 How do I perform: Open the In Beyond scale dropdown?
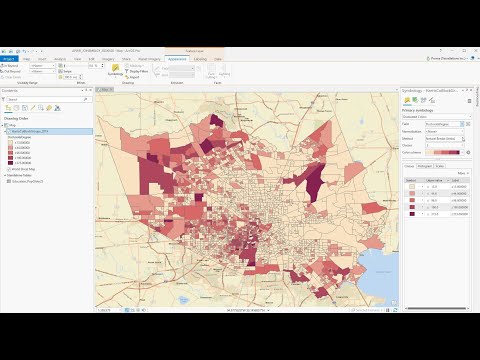pyautogui.click(x=42, y=66)
